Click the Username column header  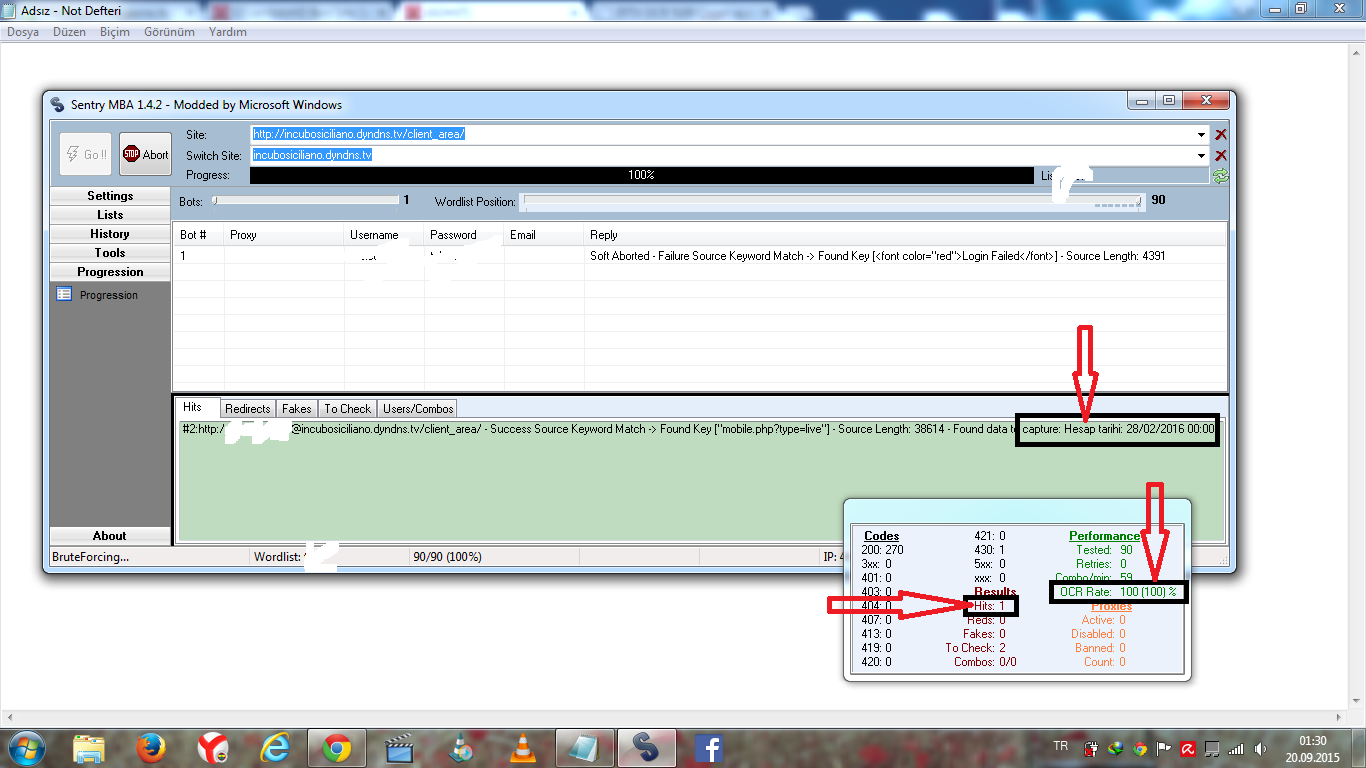point(374,235)
